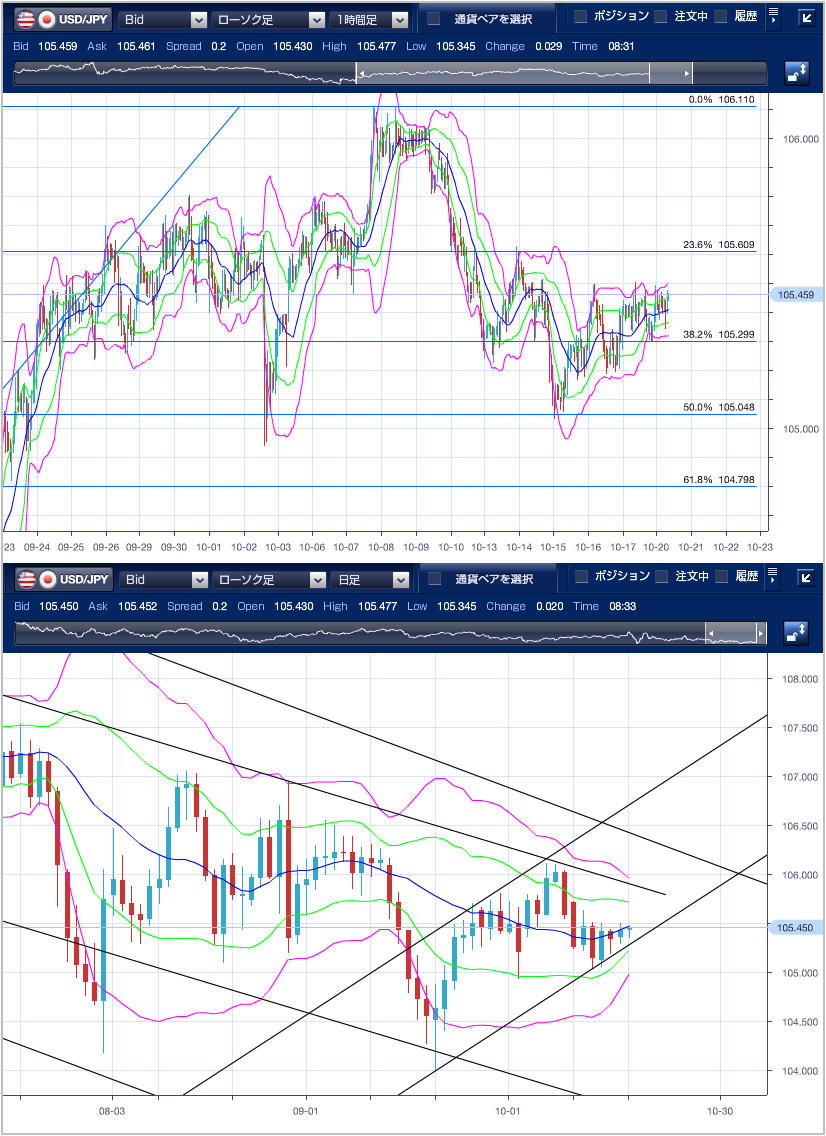Click the 105.459 current price label on the hourly axis
Screen dimensions: 826x1136
coord(796,294)
